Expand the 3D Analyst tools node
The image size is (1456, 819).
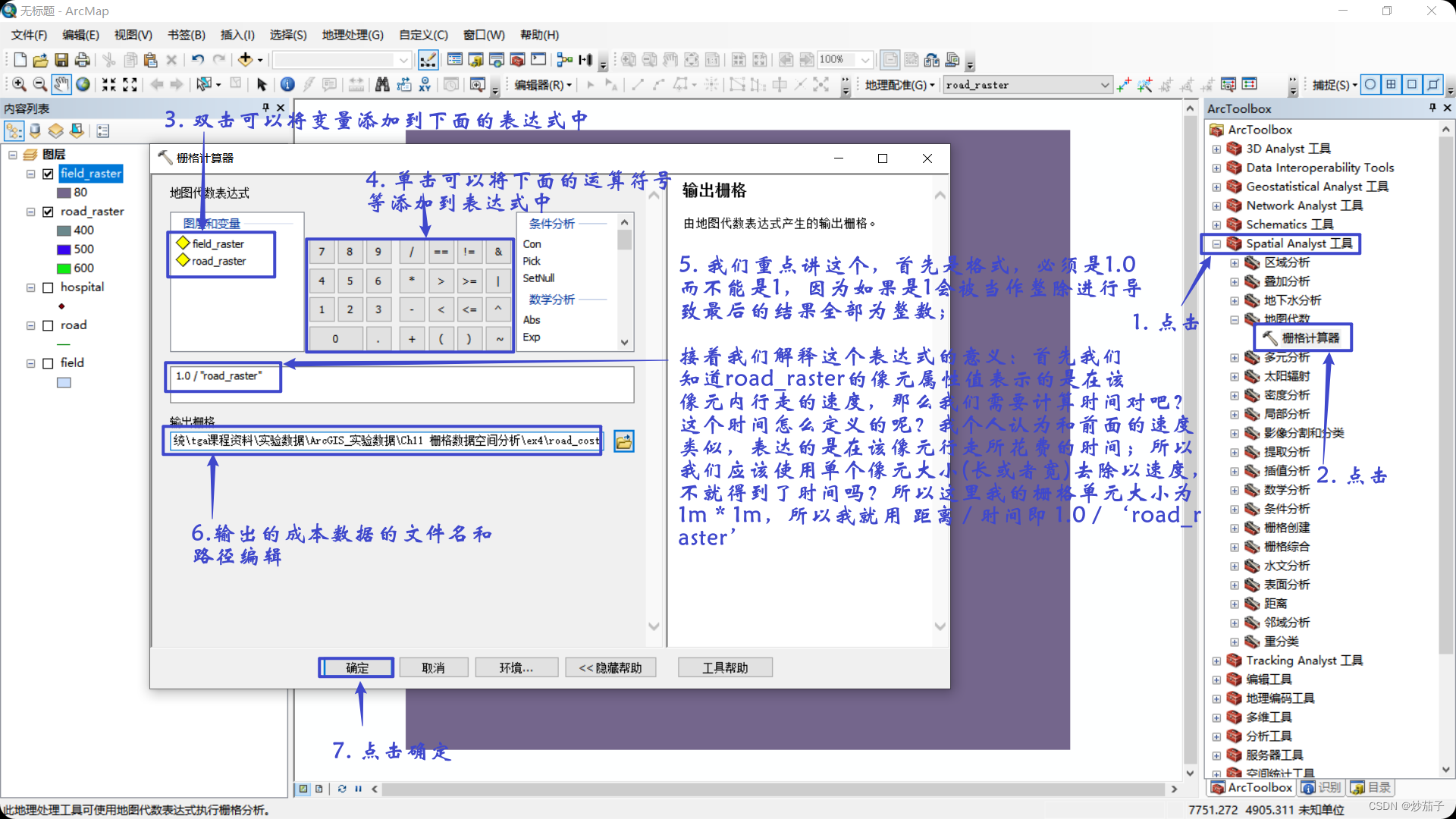coord(1216,149)
